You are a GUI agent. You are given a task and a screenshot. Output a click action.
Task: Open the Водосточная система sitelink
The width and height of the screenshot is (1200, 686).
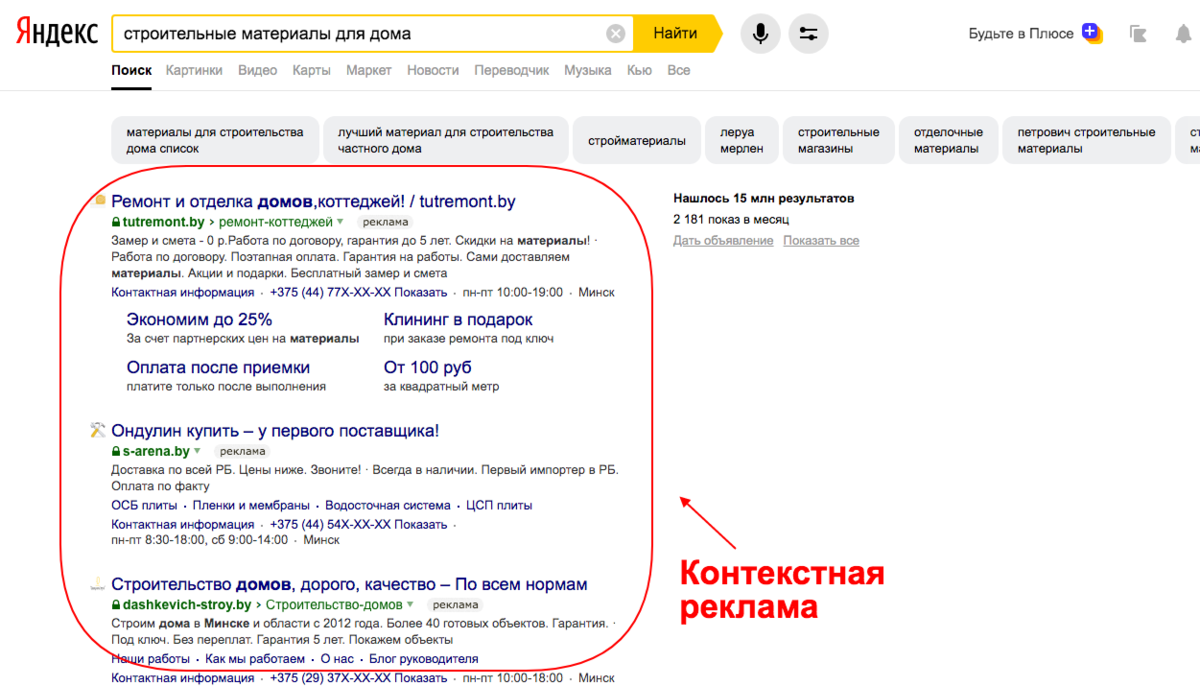click(x=388, y=505)
